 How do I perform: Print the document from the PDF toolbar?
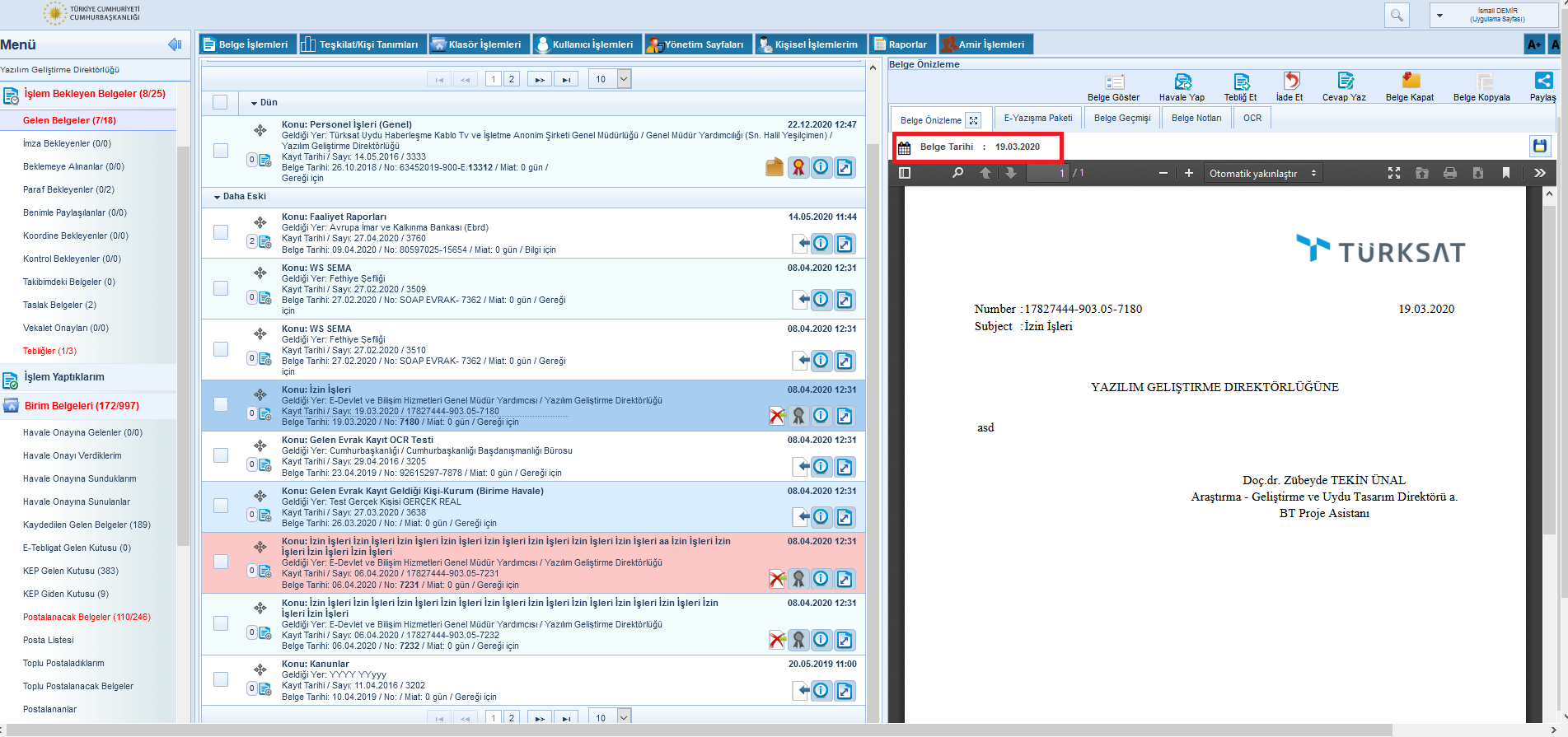1450,173
